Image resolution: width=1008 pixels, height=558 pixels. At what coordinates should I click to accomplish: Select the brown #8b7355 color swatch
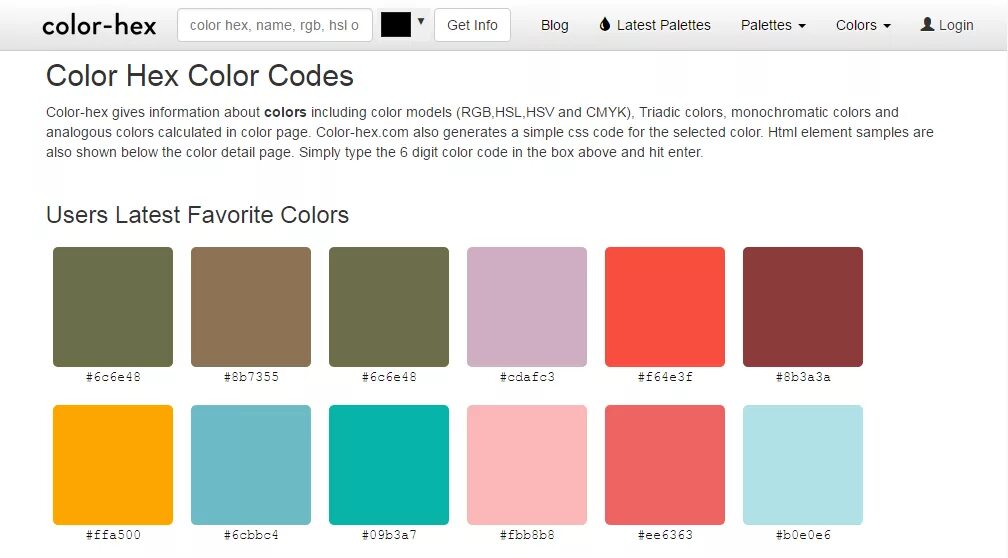click(251, 307)
